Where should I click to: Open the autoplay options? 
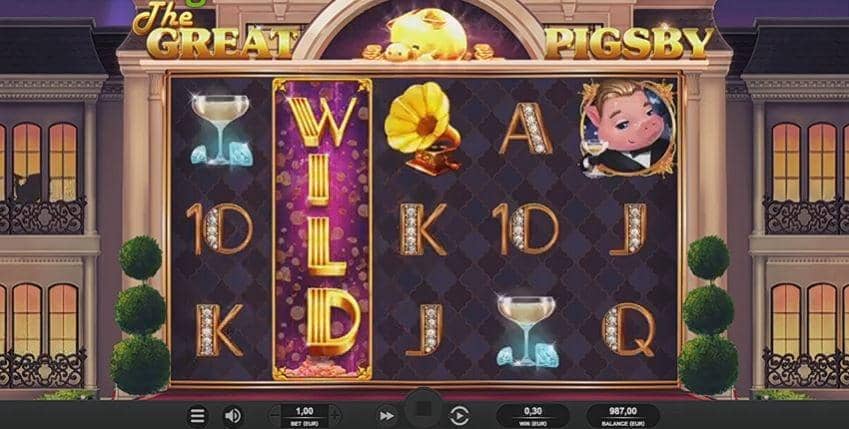[x=459, y=416]
